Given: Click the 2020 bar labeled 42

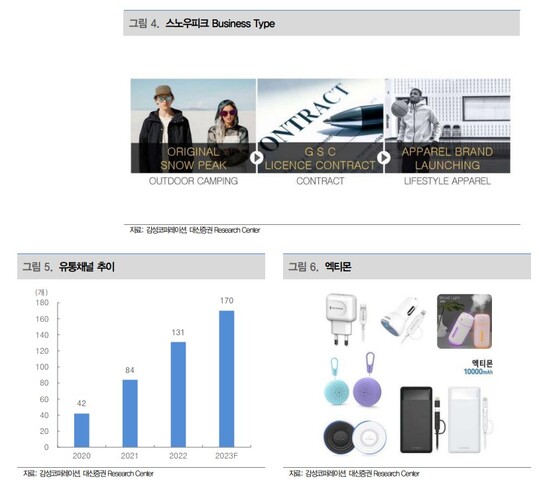Looking at the screenshot, I should pyautogui.click(x=81, y=430).
